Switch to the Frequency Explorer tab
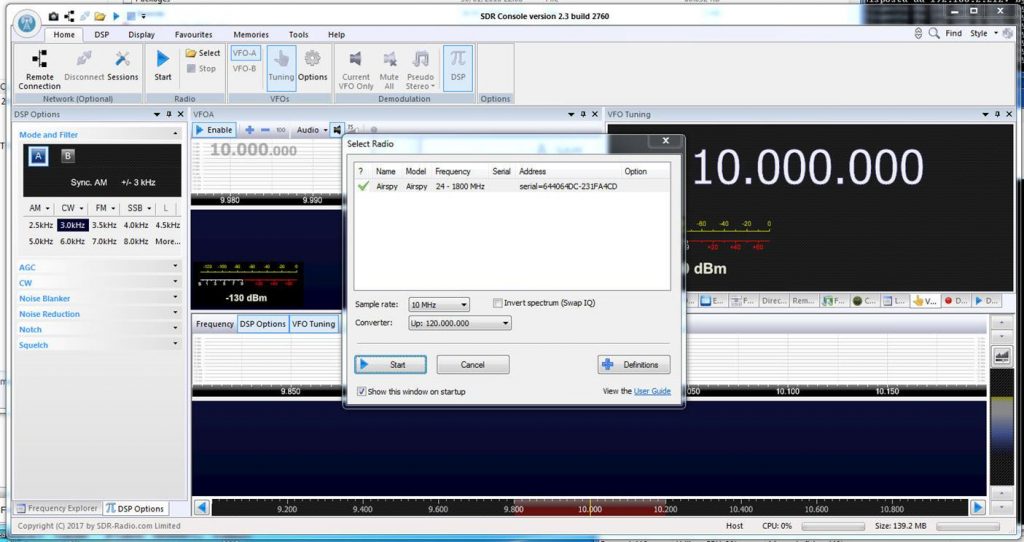Screen dimensions: 1024x542 (57, 508)
